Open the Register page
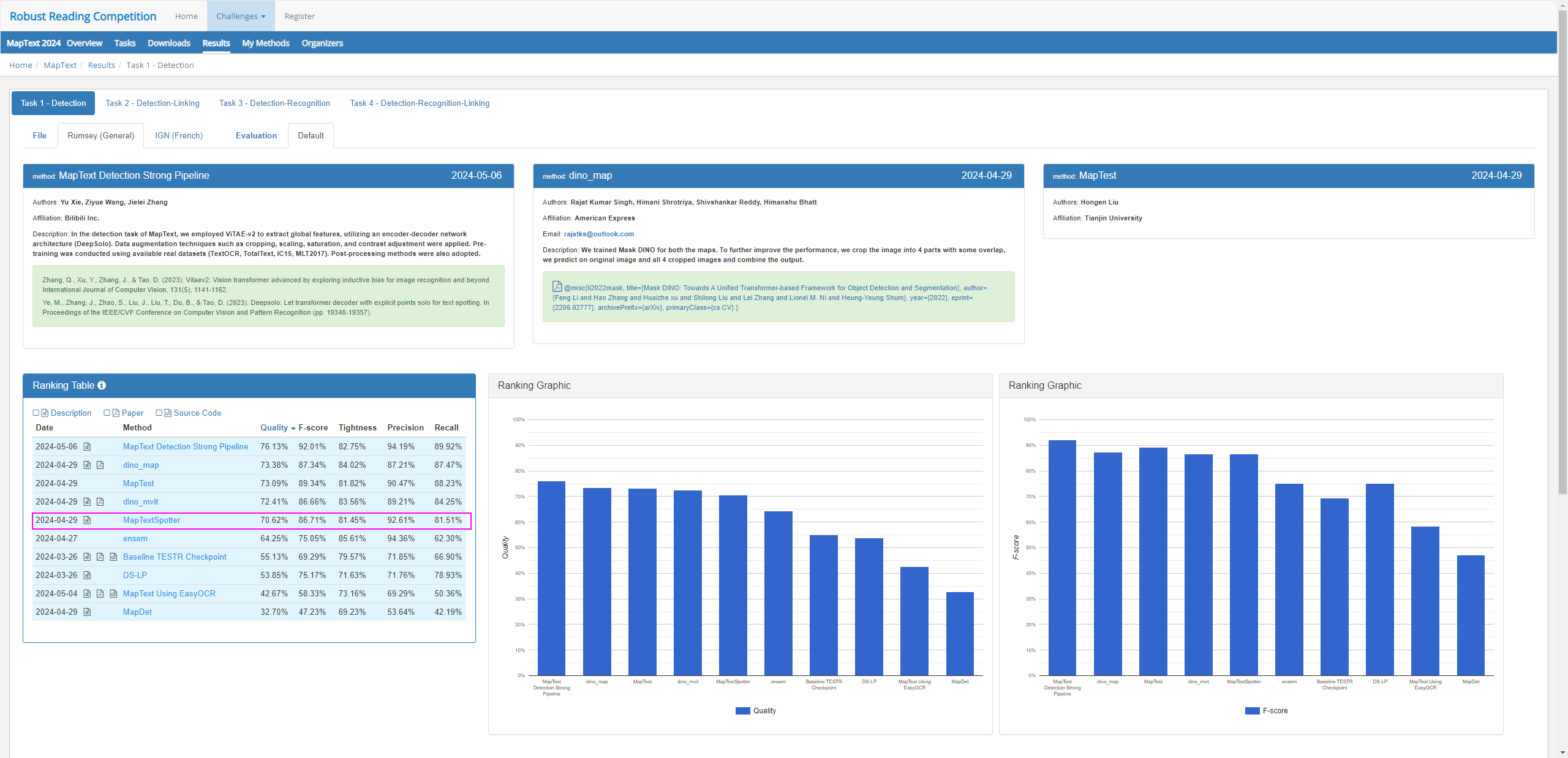The height and width of the screenshot is (758, 1568). tap(300, 17)
